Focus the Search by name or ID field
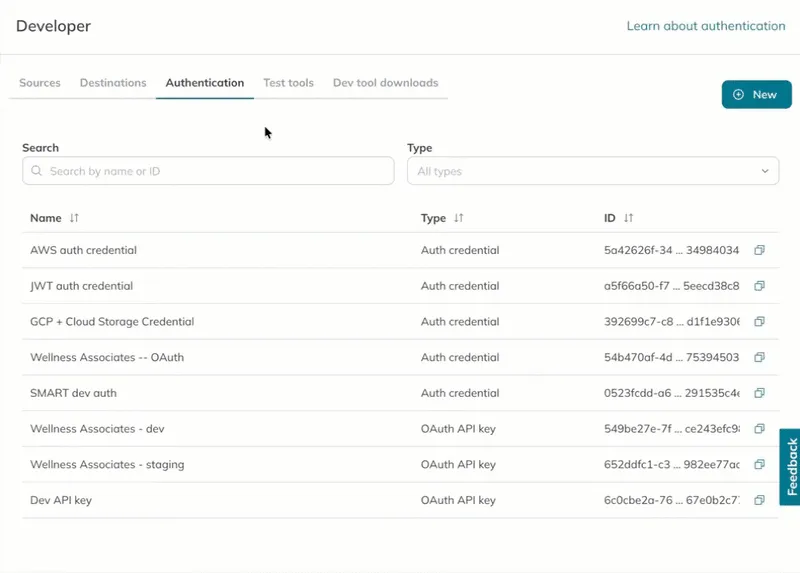 tap(208, 171)
